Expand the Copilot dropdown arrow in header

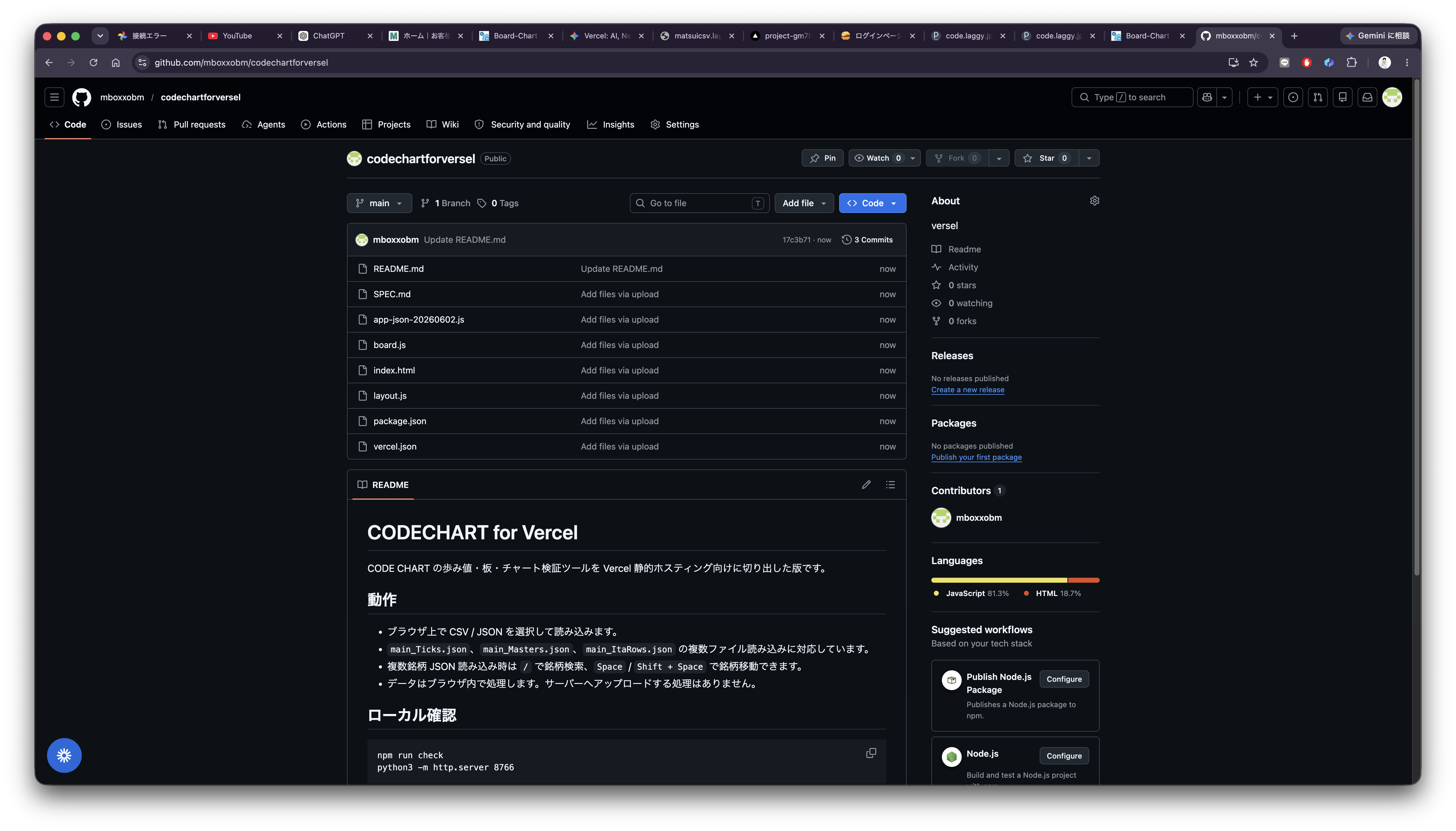[1224, 97]
